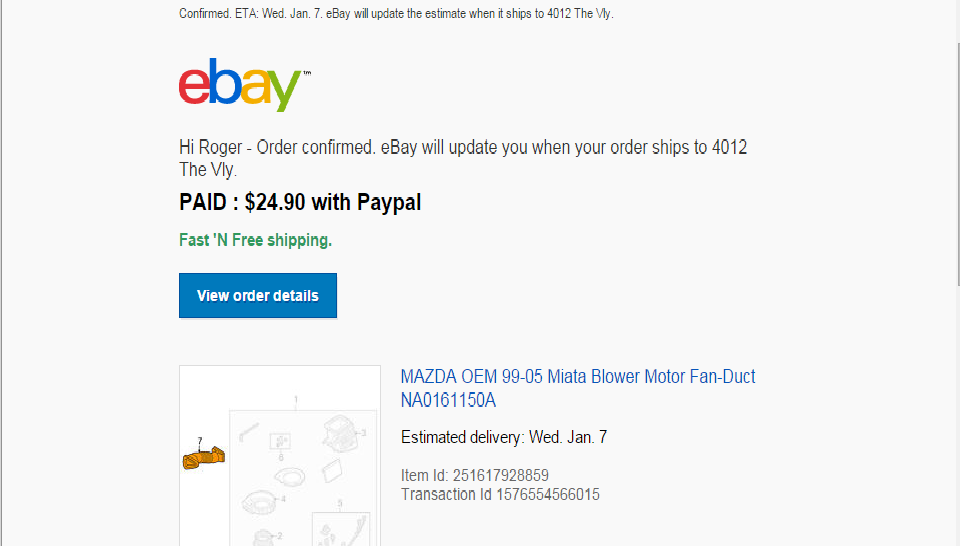
Task: Click the Fast 'N Free shipping text
Action: click(255, 240)
